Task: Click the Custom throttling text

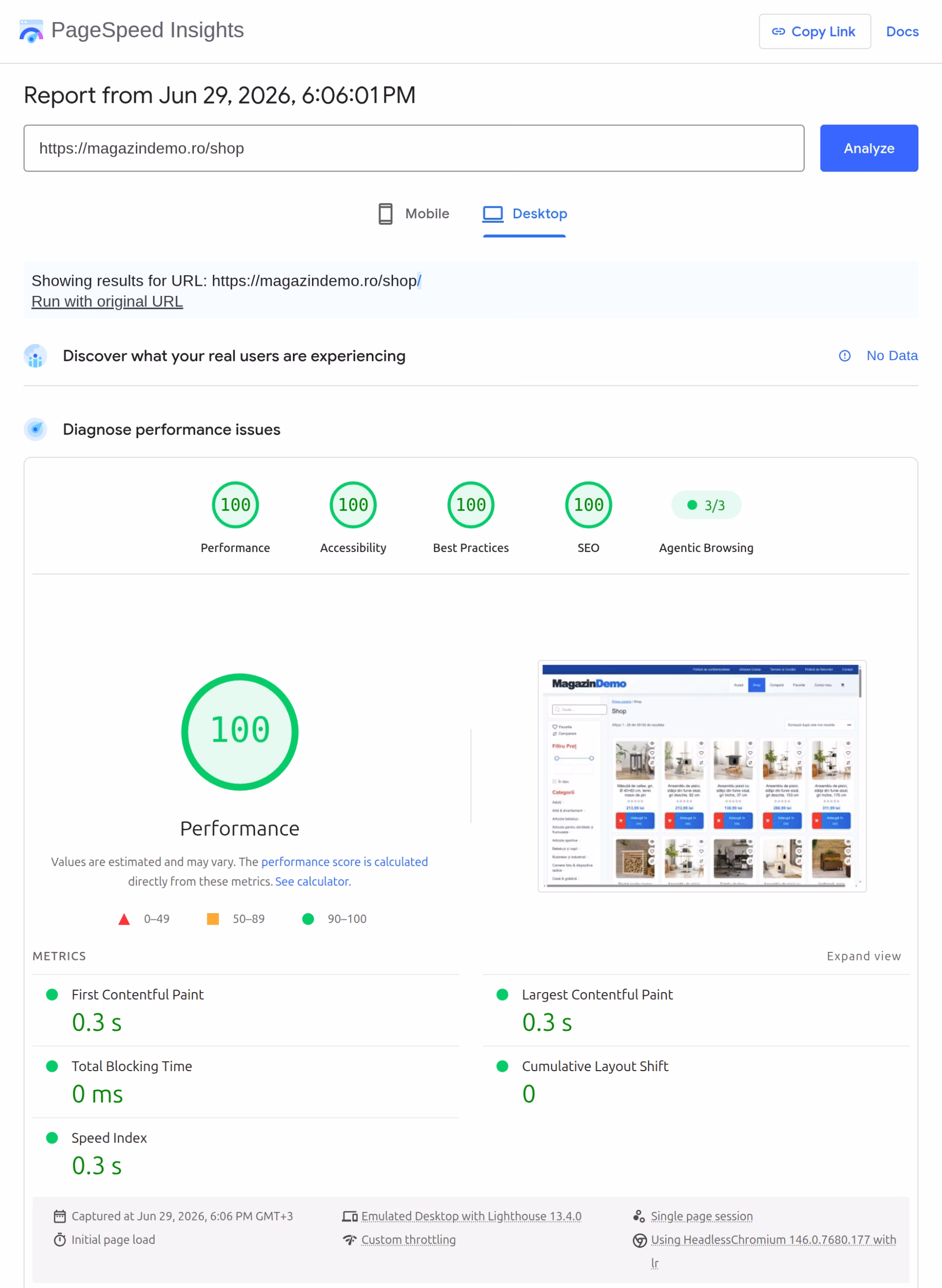Action: [408, 1240]
